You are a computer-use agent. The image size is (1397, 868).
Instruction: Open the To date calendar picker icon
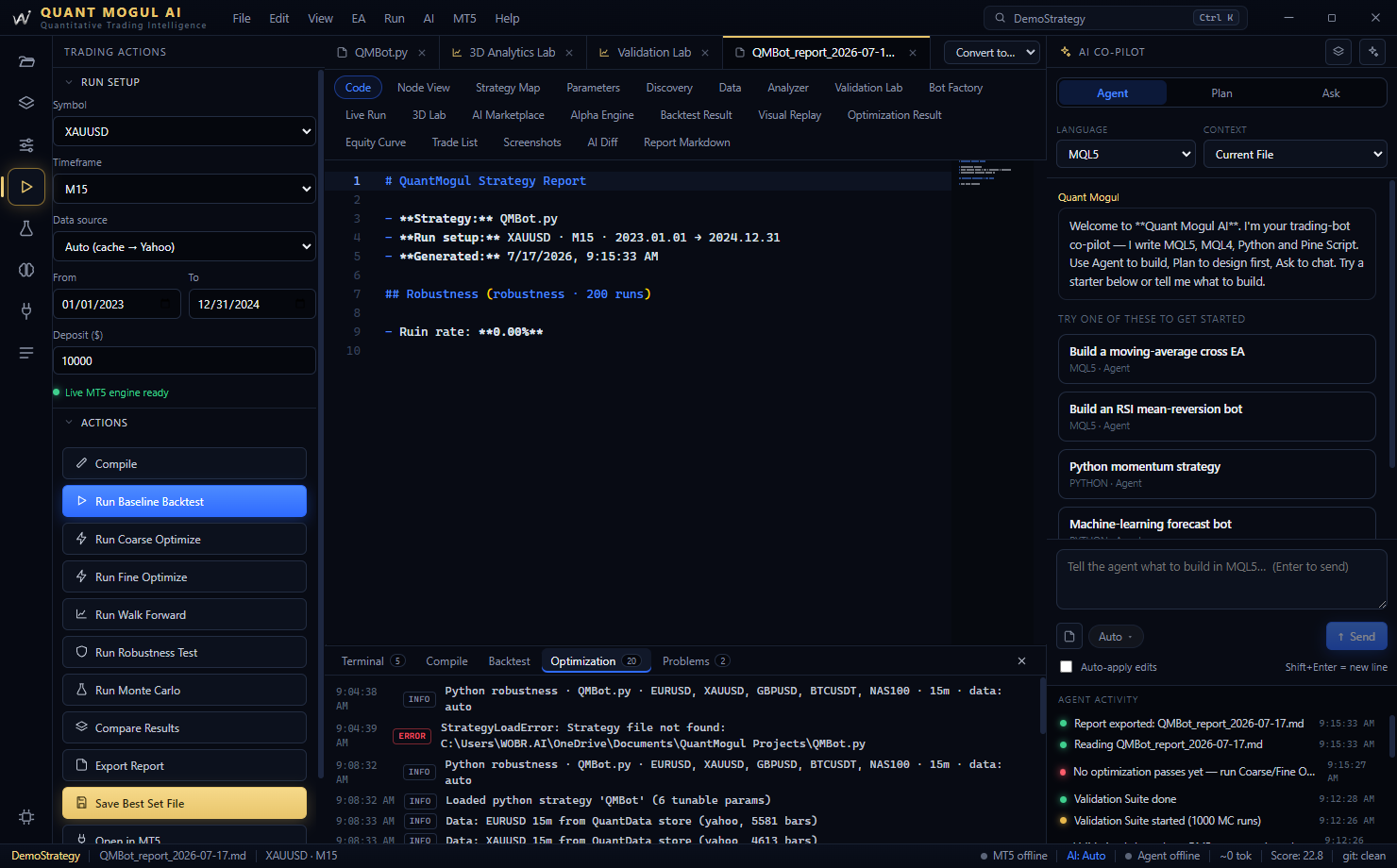pyautogui.click(x=301, y=305)
